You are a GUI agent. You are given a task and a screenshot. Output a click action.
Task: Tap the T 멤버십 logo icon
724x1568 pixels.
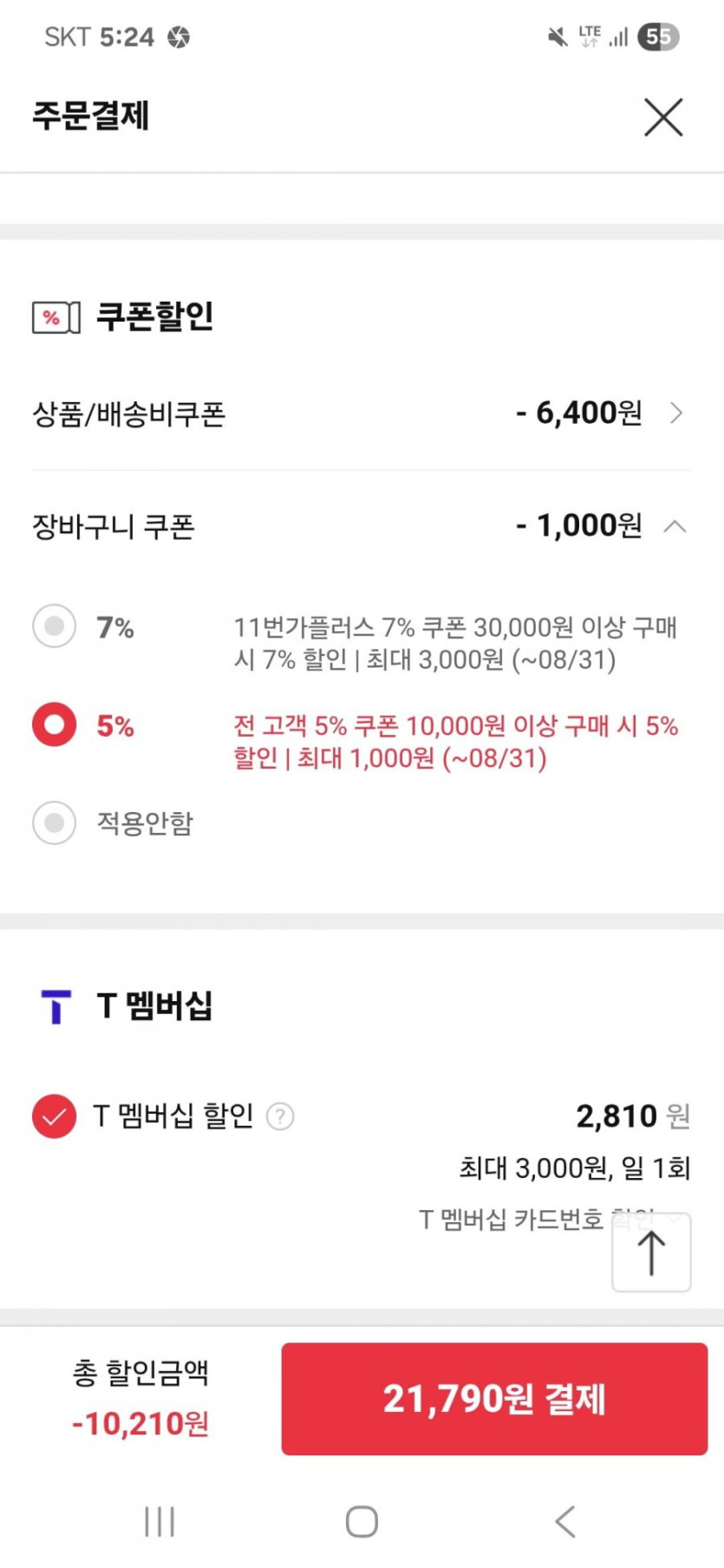tap(56, 1006)
